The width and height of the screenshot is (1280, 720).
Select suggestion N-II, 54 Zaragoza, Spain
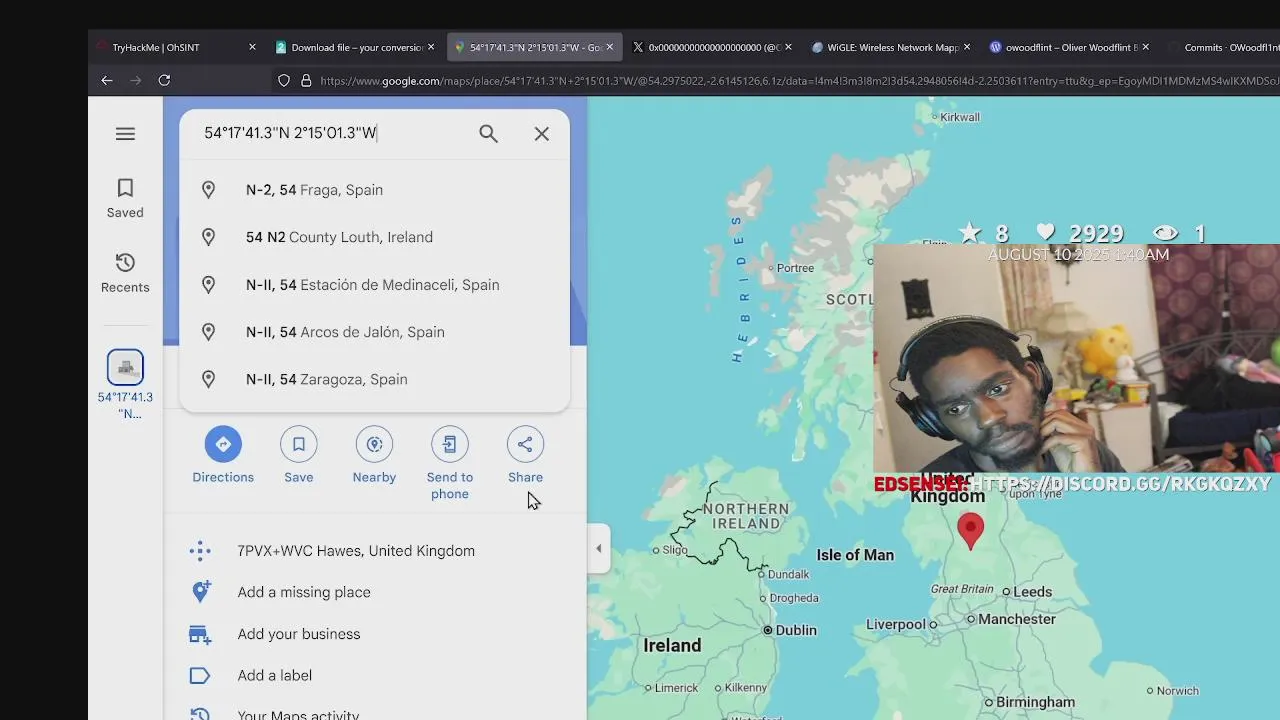374,379
